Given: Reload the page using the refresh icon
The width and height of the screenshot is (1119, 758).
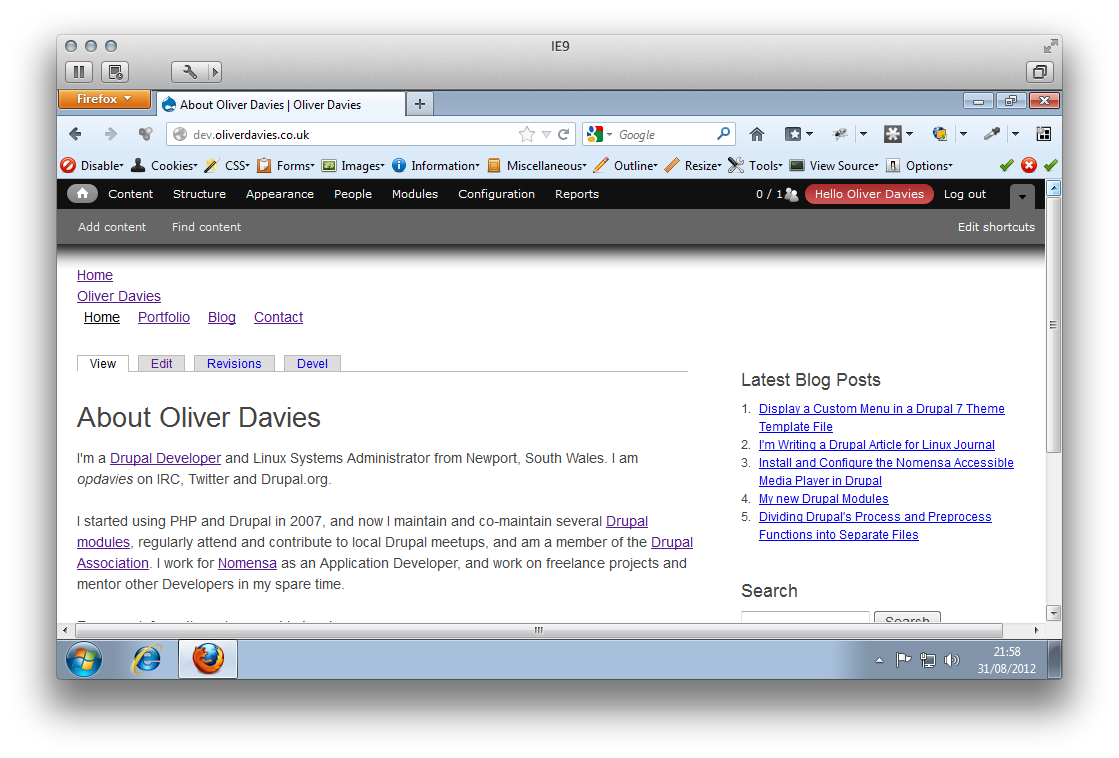Looking at the screenshot, I should (x=563, y=133).
